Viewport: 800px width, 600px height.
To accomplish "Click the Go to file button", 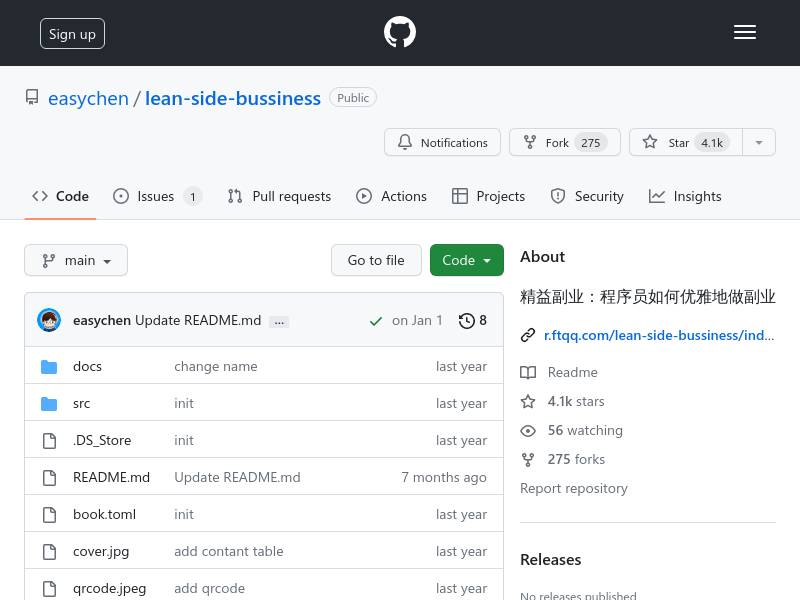I will click(376, 260).
